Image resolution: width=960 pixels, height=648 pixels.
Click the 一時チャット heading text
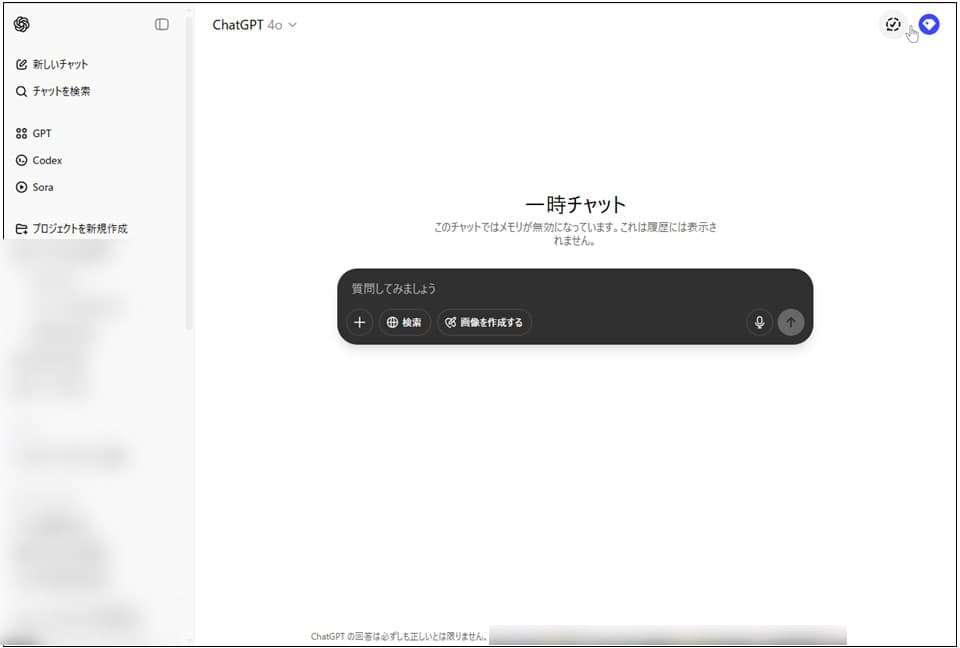click(x=575, y=204)
